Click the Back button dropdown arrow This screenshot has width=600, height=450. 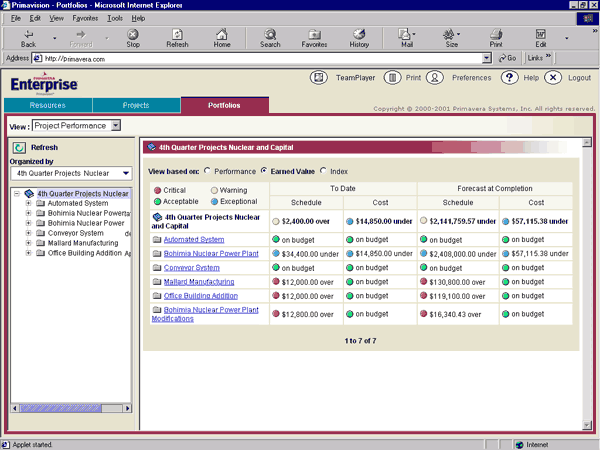pyautogui.click(x=54, y=38)
